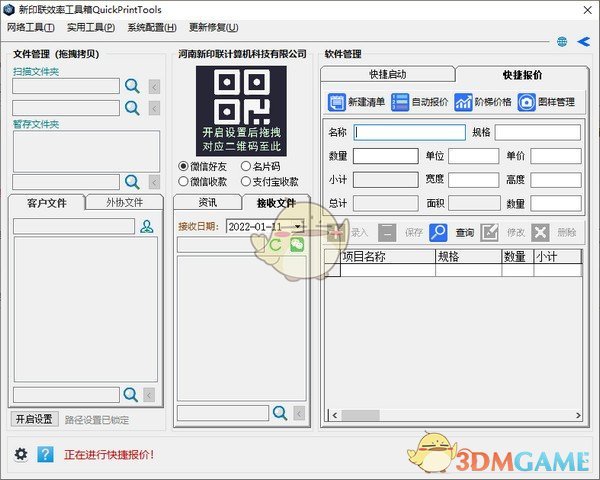Open 系统配置 menu
Screen dimensions: 600x480
pyautogui.click(x=152, y=28)
